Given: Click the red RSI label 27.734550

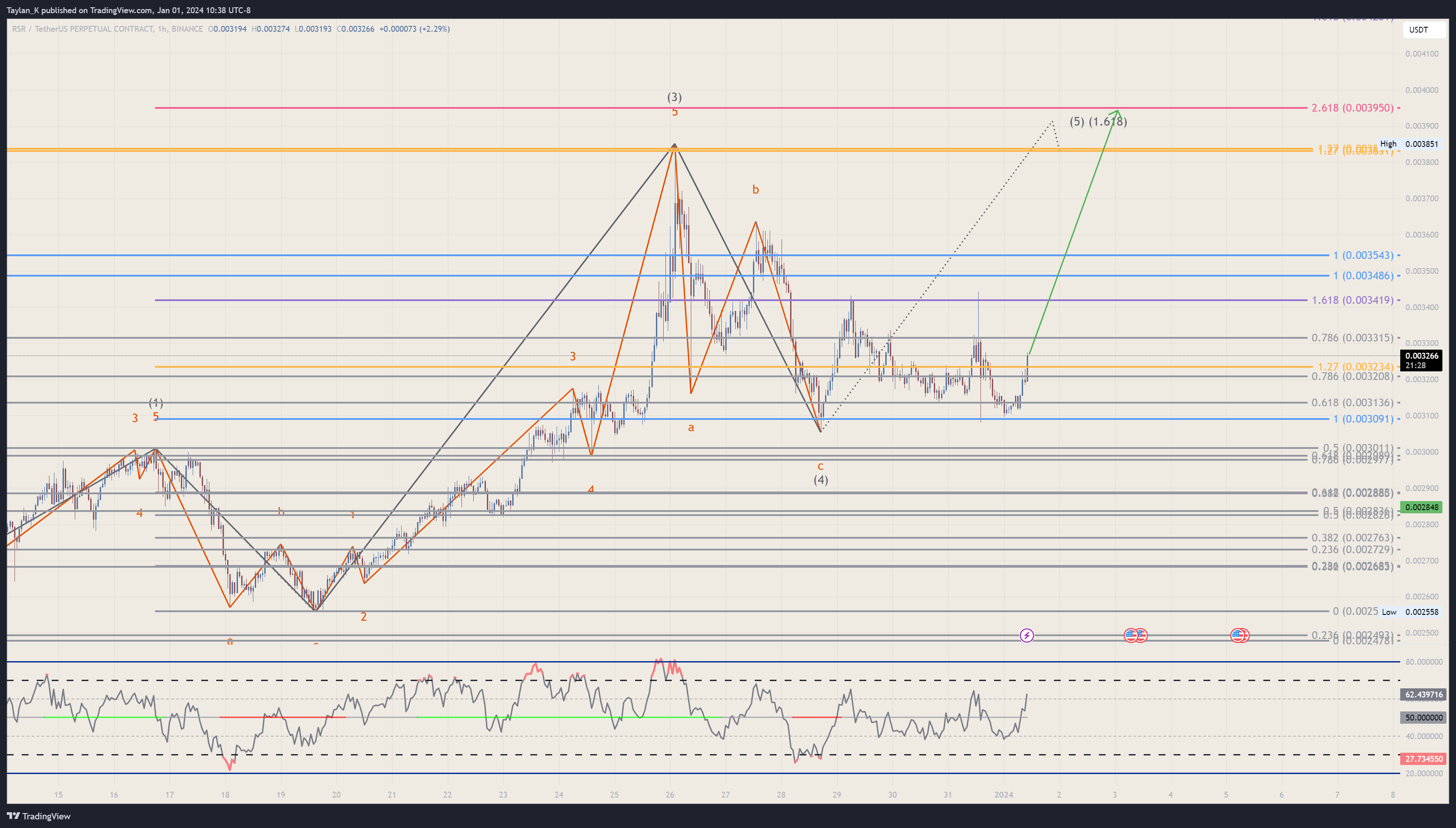Looking at the screenshot, I should (x=1424, y=759).
